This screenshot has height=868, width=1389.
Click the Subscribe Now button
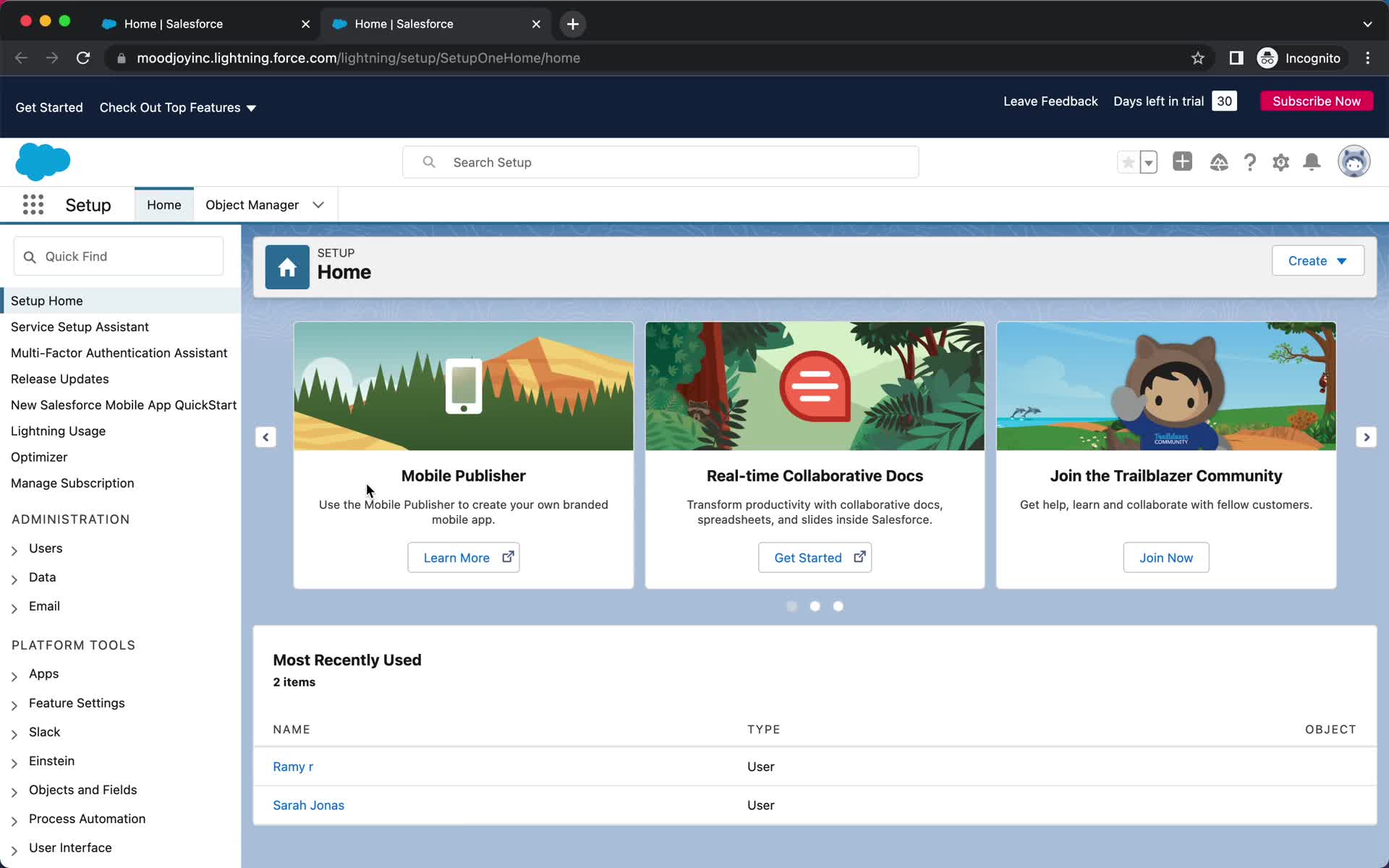(x=1317, y=101)
